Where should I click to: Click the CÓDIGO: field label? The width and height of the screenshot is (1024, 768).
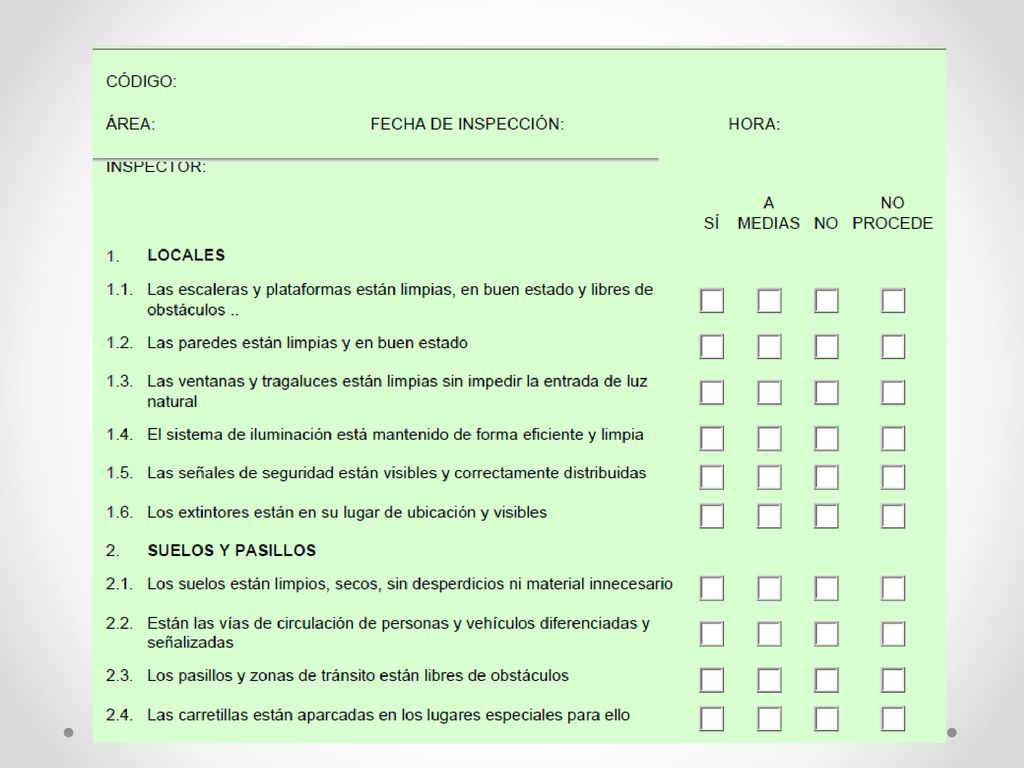[141, 82]
